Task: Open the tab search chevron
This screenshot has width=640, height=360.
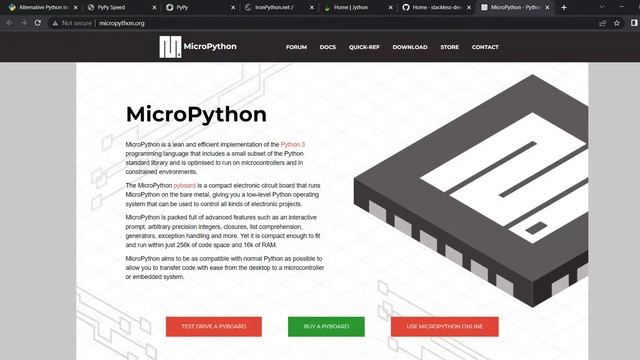Action: point(602,7)
